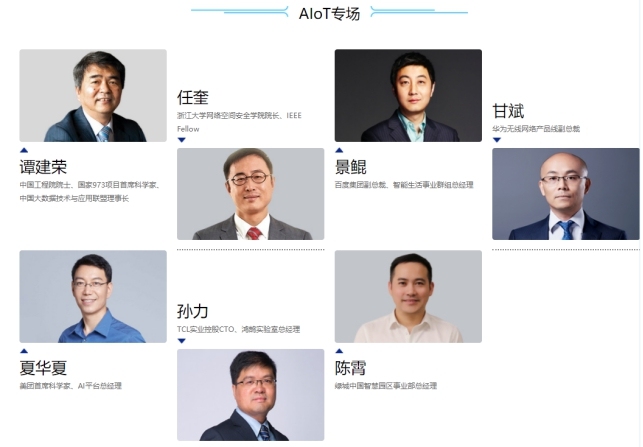Click the up triangle above 景鲲
The width and height of the screenshot is (643, 447).
(x=339, y=151)
